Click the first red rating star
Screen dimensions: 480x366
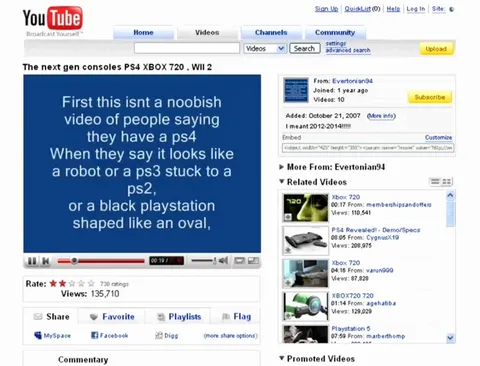pos(53,284)
